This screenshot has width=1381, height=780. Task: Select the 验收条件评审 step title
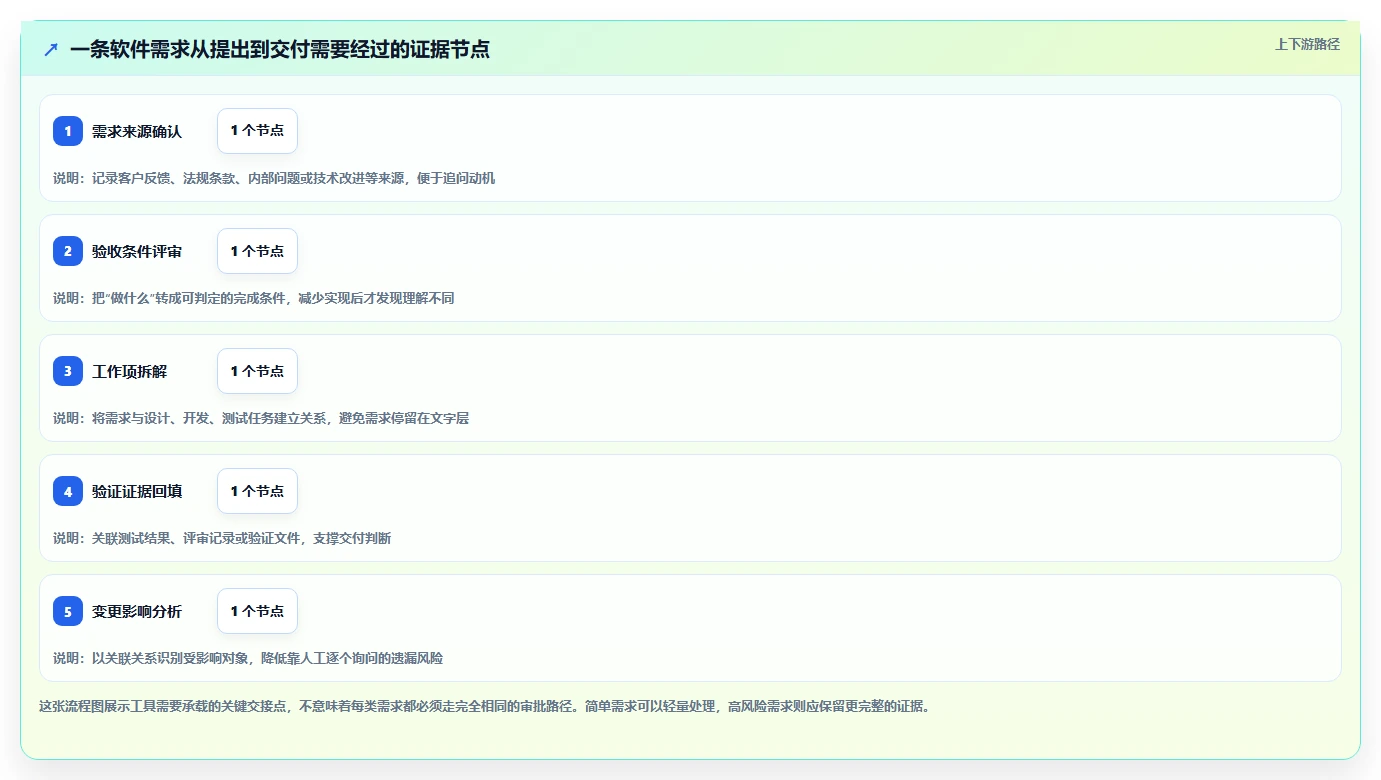point(137,251)
